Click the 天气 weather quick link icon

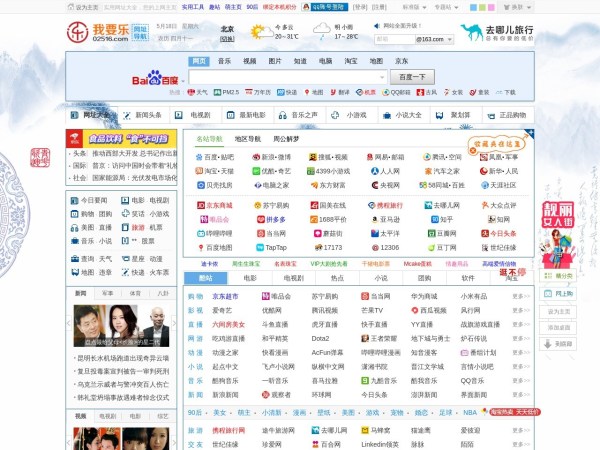[x=191, y=92]
